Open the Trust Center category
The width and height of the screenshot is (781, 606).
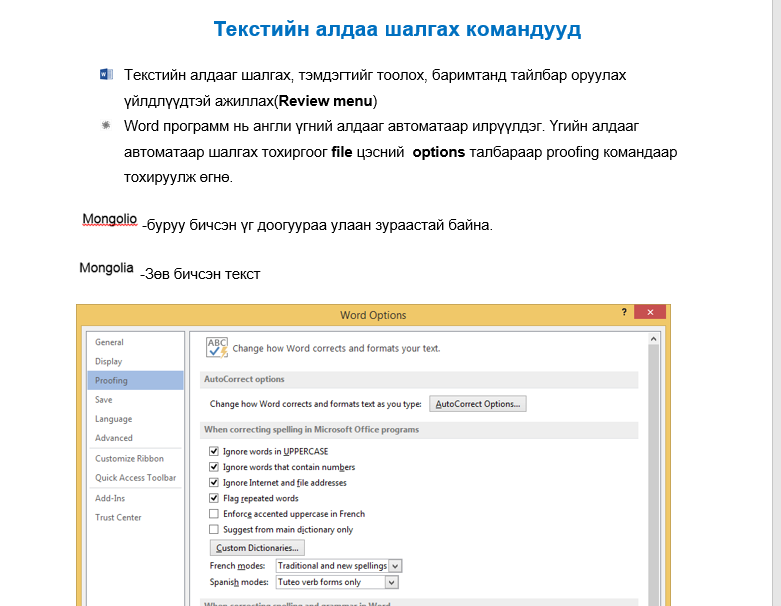pyautogui.click(x=135, y=517)
